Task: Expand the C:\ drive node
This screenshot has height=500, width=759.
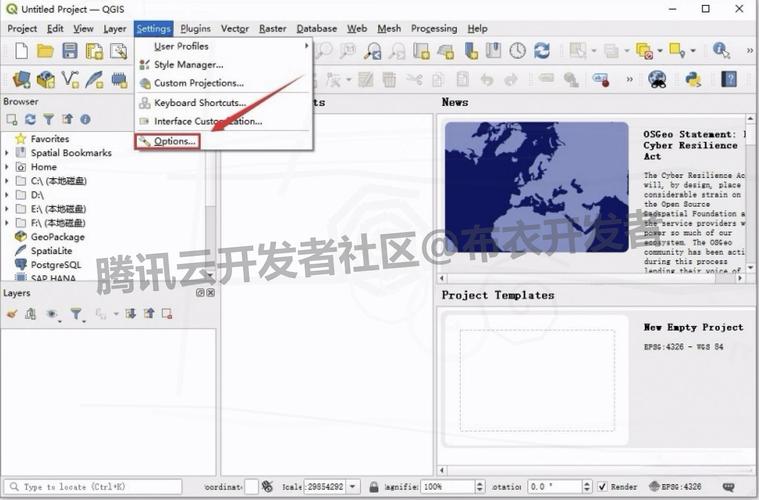Action: coord(7,181)
